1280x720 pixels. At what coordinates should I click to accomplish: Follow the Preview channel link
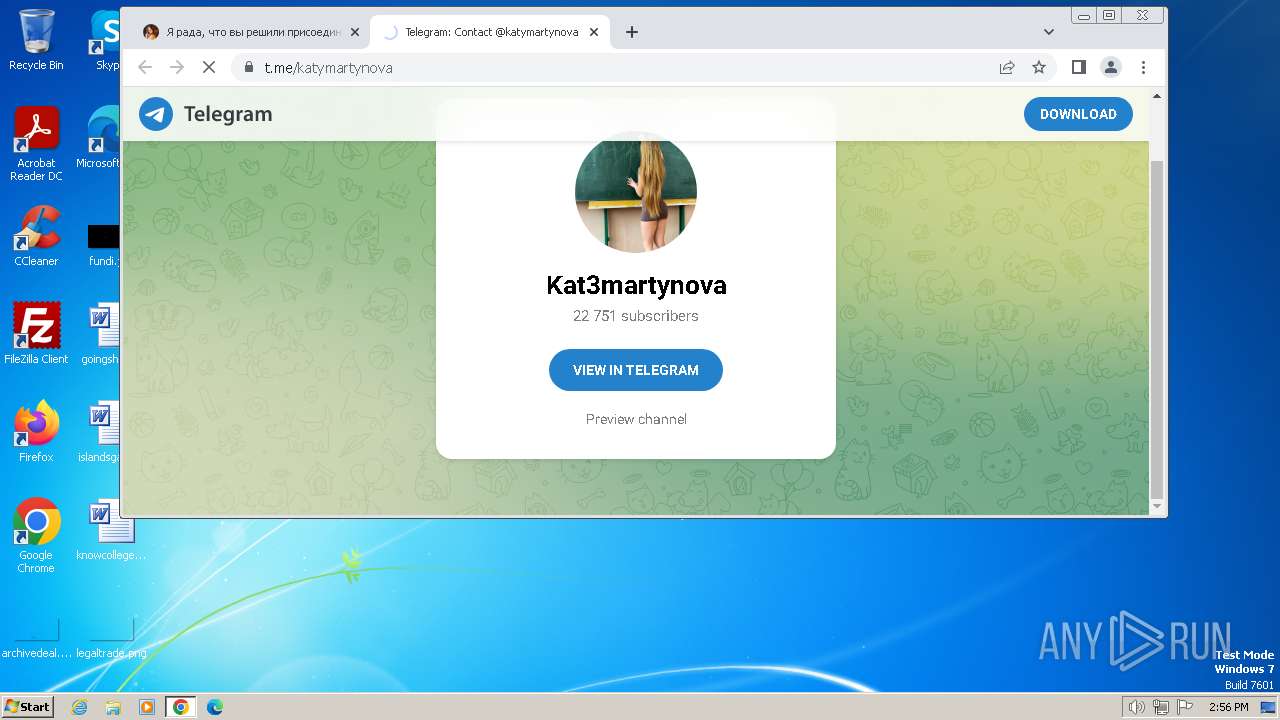[x=636, y=419]
